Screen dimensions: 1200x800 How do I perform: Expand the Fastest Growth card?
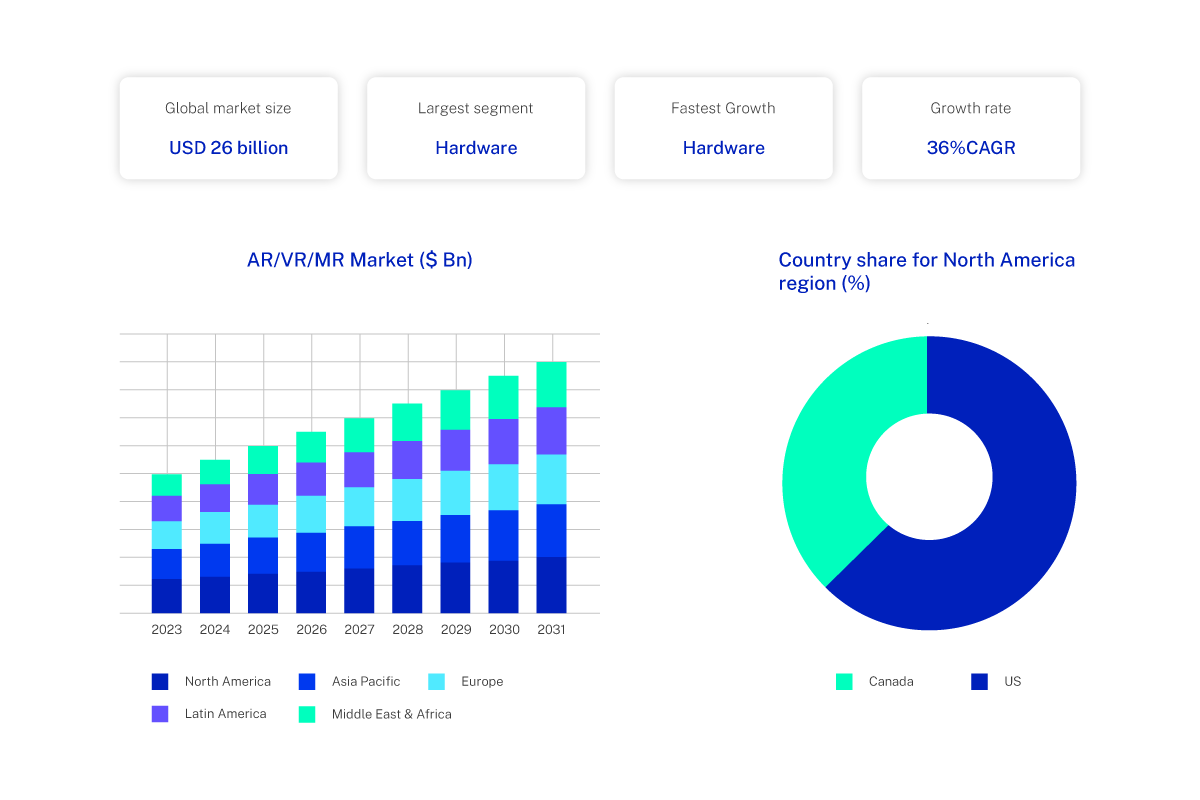(x=723, y=127)
